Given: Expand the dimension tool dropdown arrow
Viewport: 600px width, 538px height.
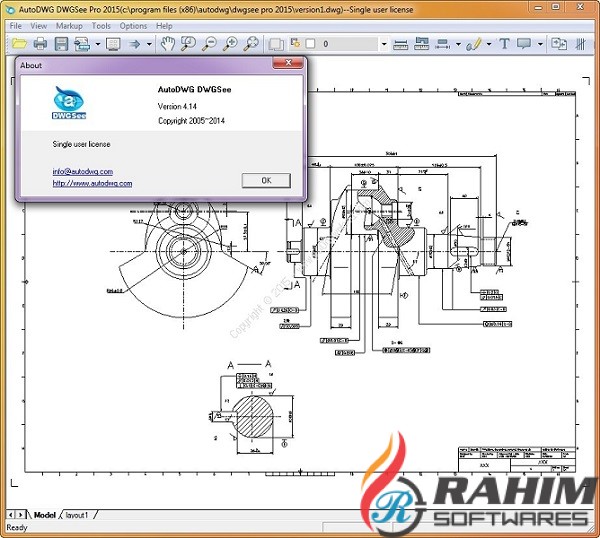Looking at the screenshot, I should [x=458, y=44].
